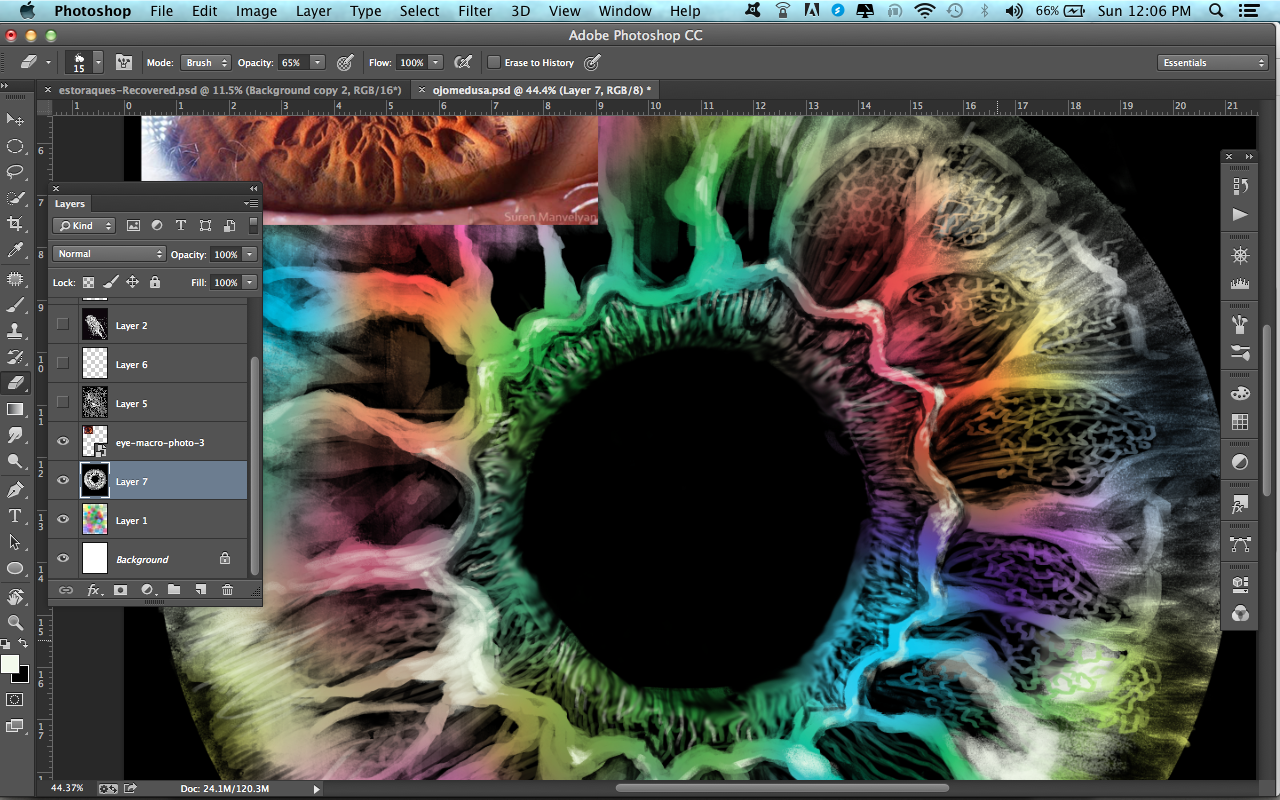This screenshot has height=800, width=1280.
Task: Create a new group folder
Action: (174, 590)
